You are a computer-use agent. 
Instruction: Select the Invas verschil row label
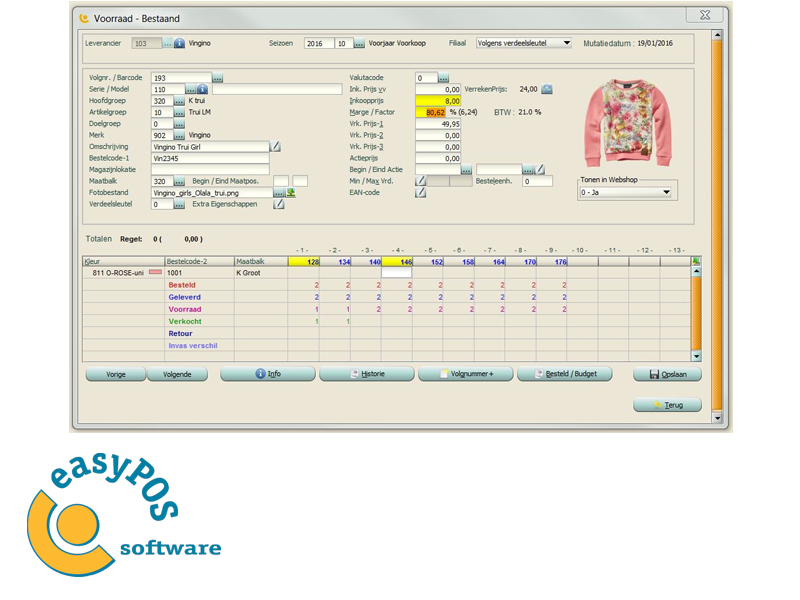click(193, 346)
